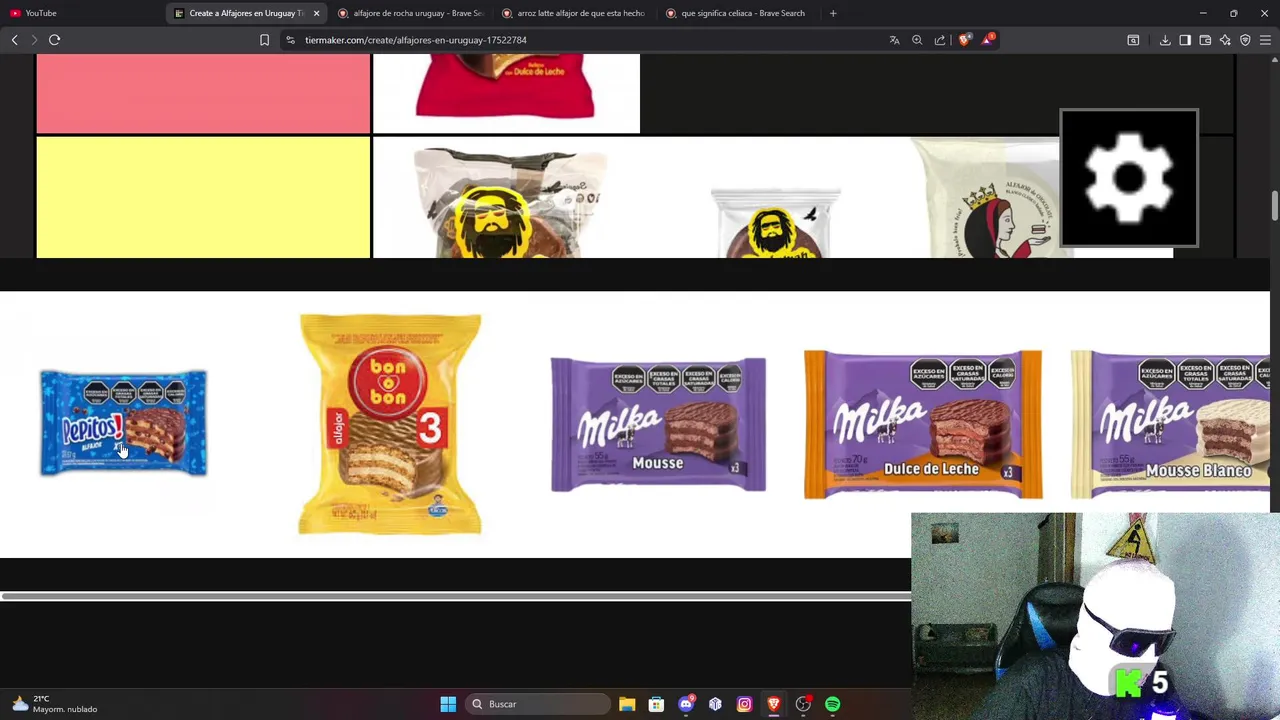Select the Milka Dulce de Leche image

click(x=923, y=425)
